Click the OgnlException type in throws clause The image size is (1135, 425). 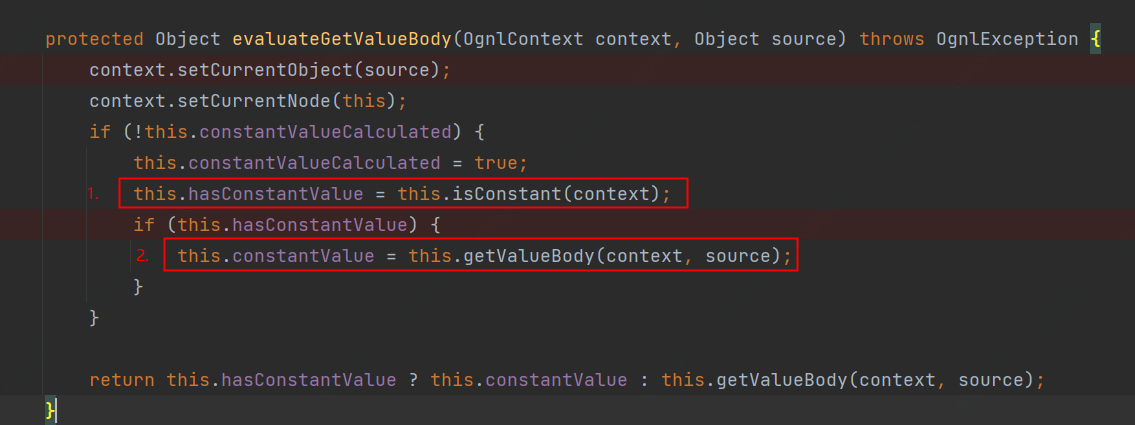[x=1007, y=39]
